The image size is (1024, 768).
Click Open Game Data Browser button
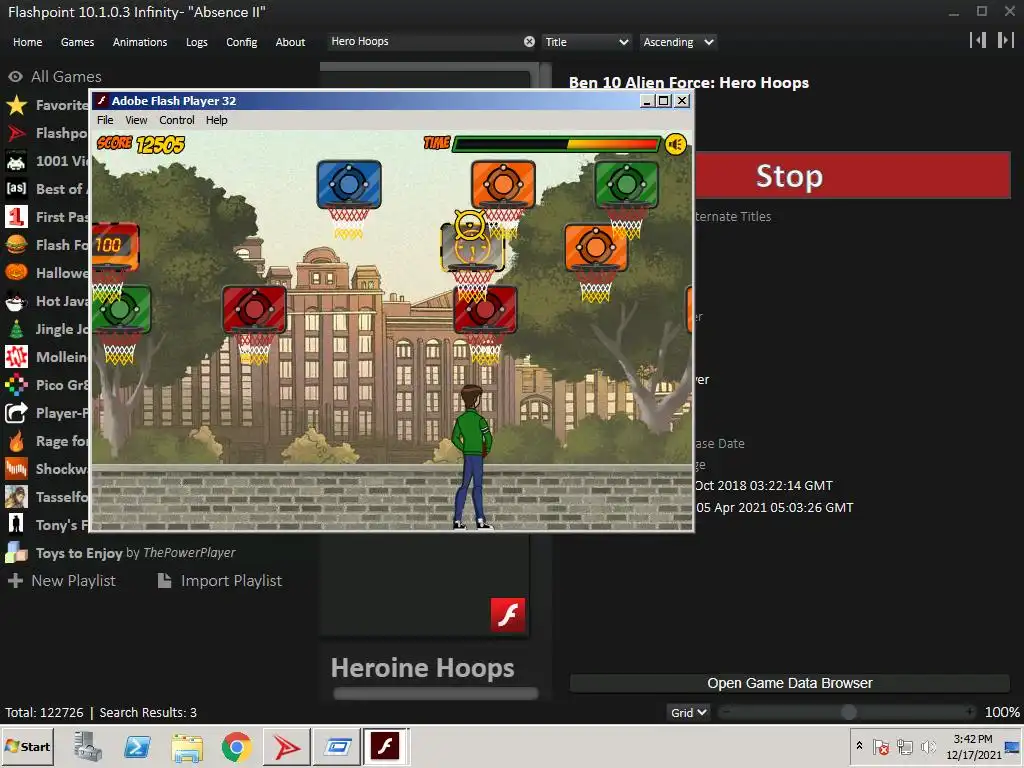click(x=790, y=683)
